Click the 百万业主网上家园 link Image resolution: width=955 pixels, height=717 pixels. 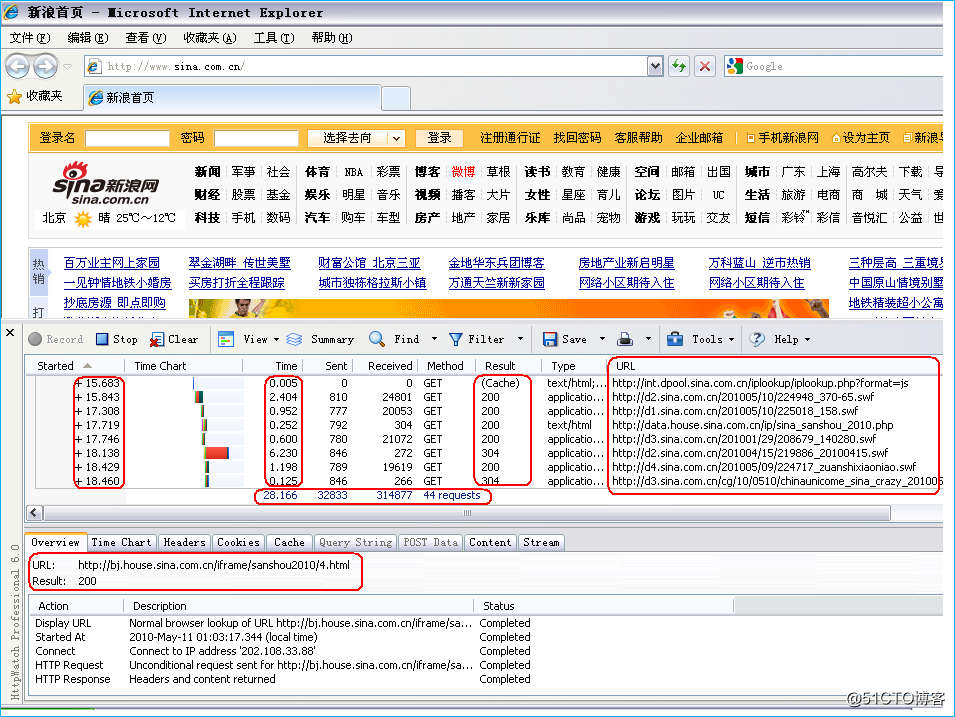(112, 263)
